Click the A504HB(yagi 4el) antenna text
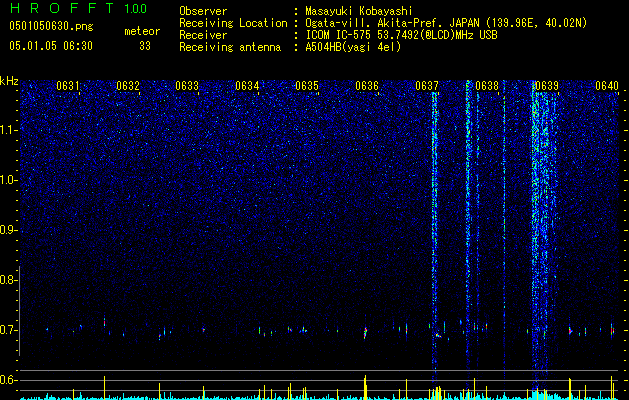629x400 pixels. tap(353, 47)
